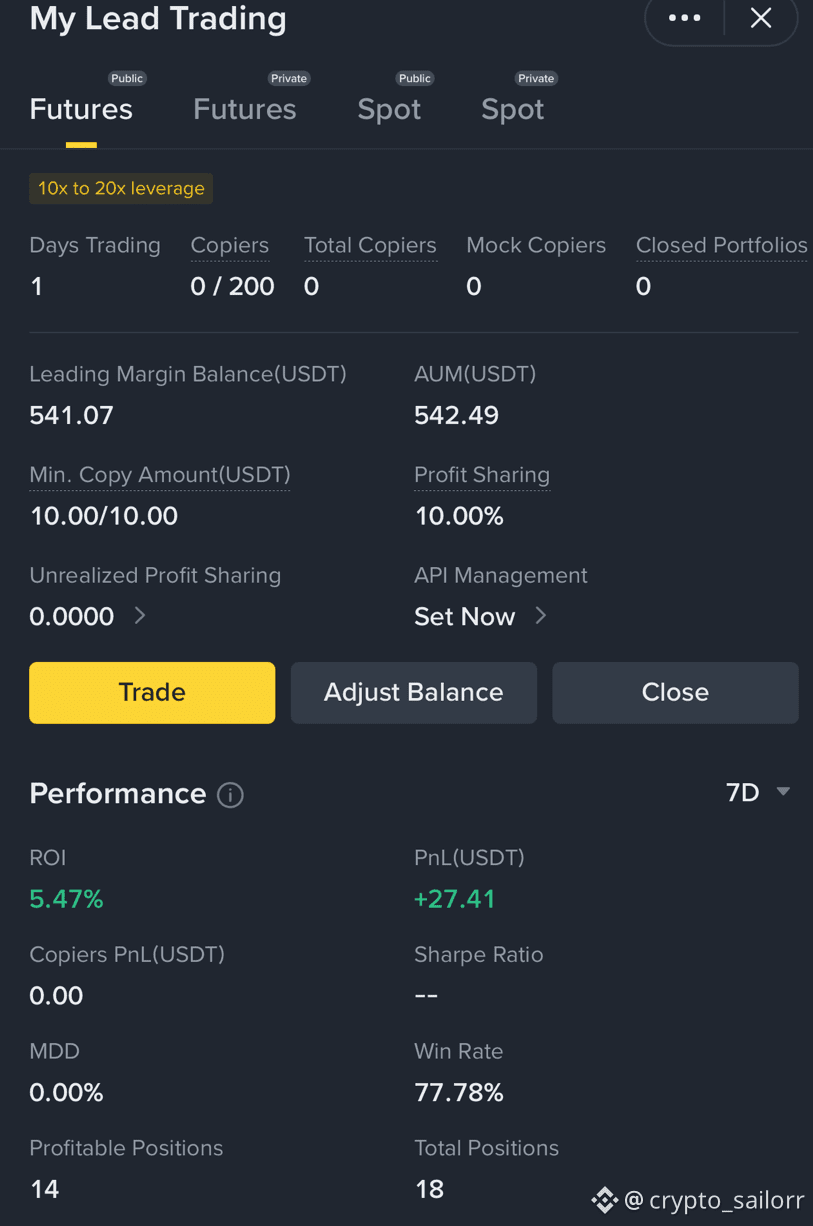The height and width of the screenshot is (1226, 813).
Task: Click the Performance info icon
Action: pyautogui.click(x=231, y=795)
